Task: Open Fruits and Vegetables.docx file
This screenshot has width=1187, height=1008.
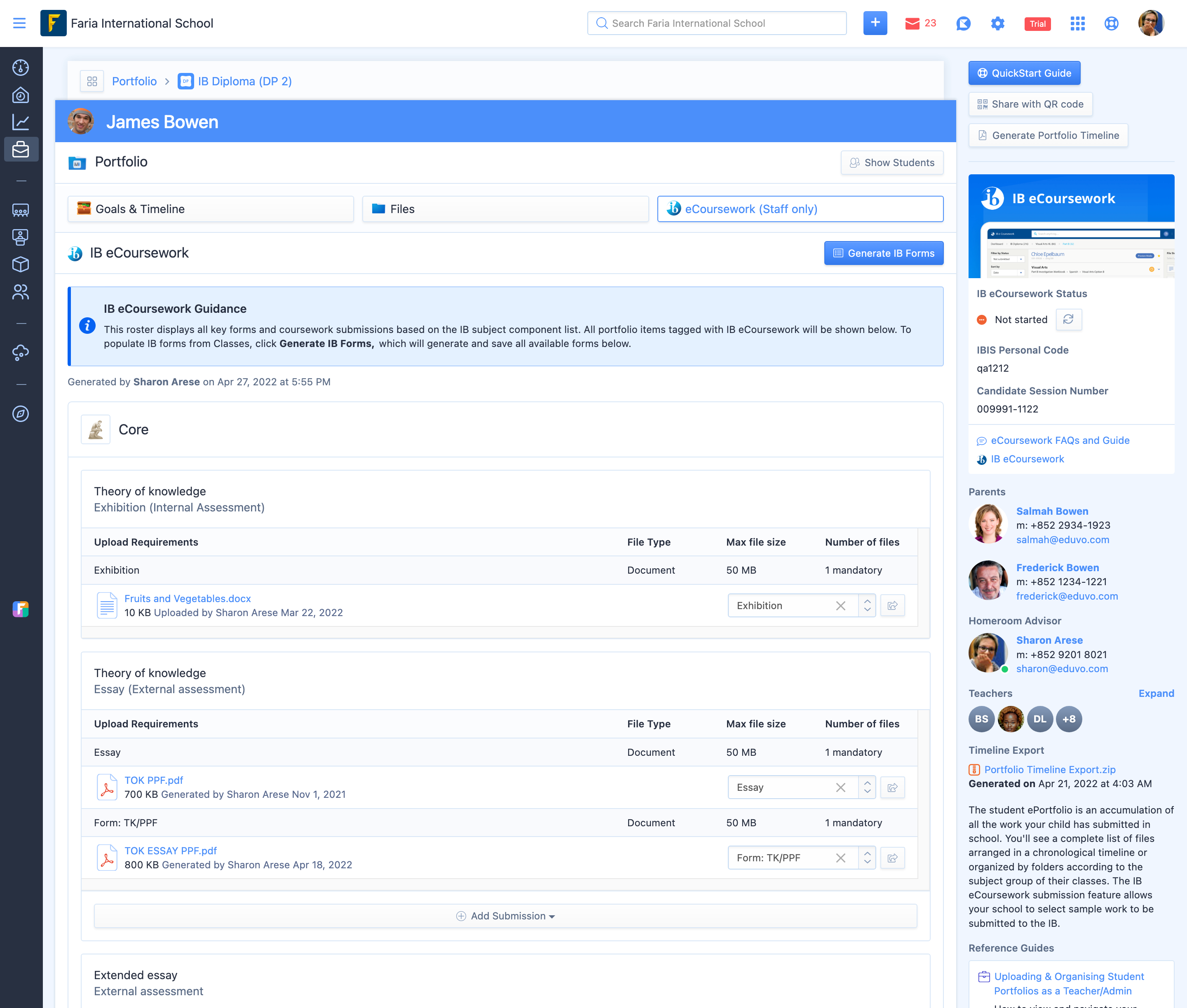Action: point(188,598)
